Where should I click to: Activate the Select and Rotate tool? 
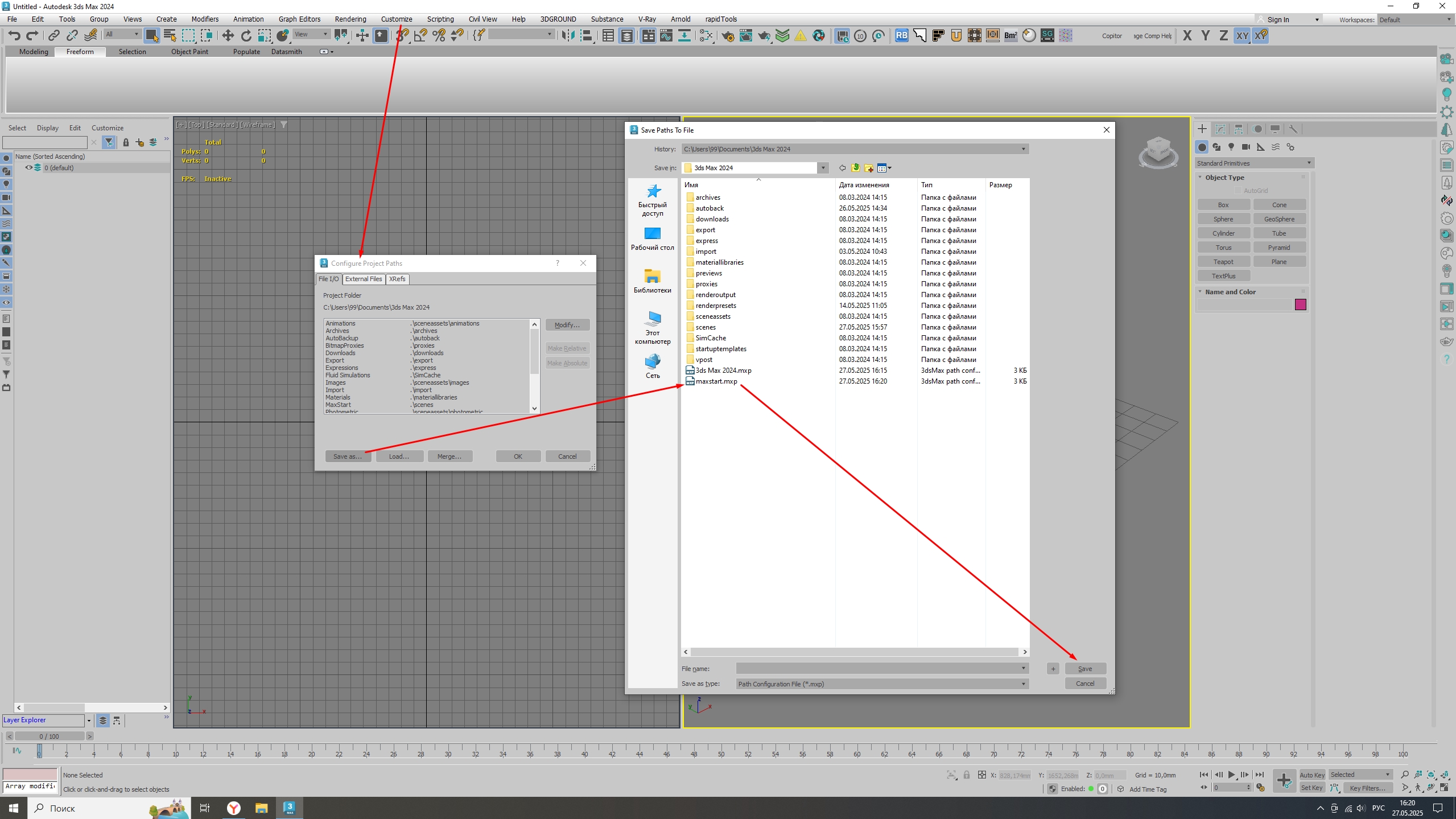point(246,35)
